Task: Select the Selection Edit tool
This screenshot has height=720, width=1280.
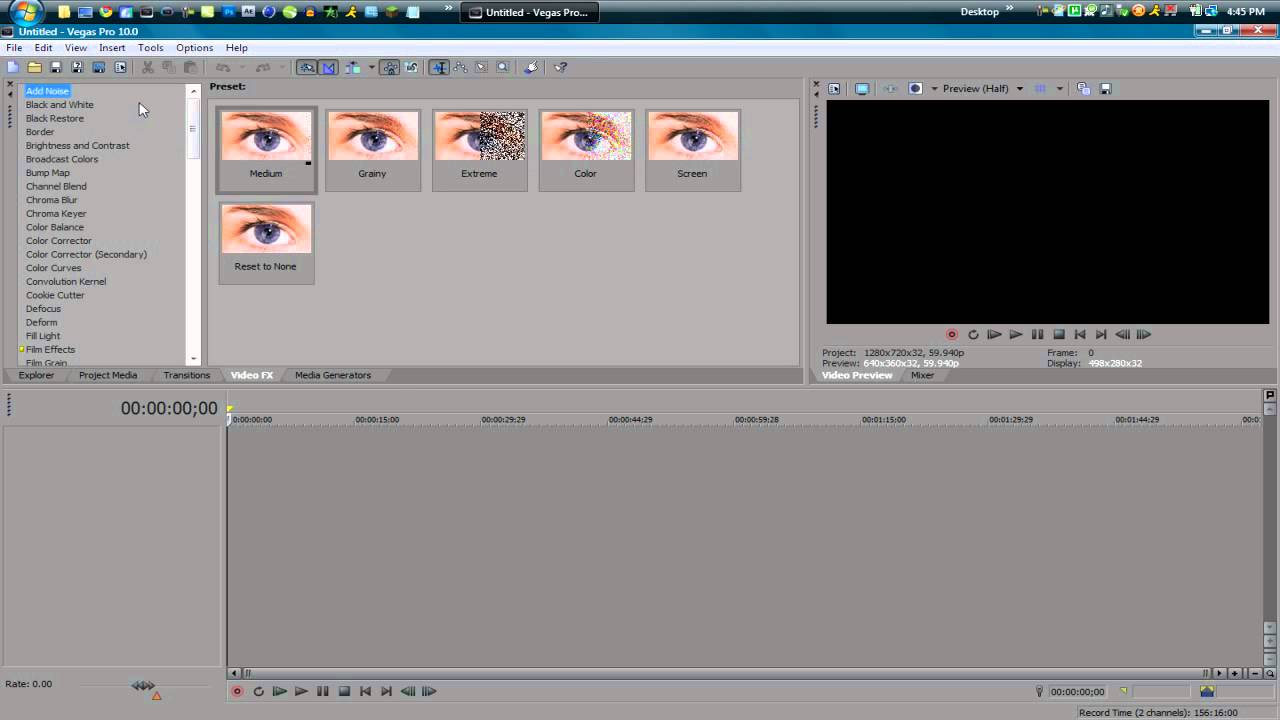Action: click(481, 67)
